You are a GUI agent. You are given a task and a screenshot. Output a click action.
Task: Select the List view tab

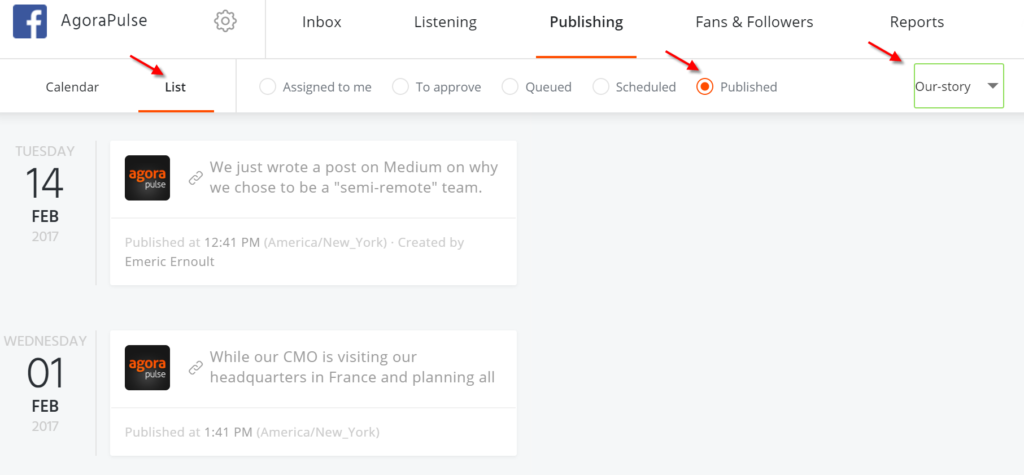click(x=176, y=87)
